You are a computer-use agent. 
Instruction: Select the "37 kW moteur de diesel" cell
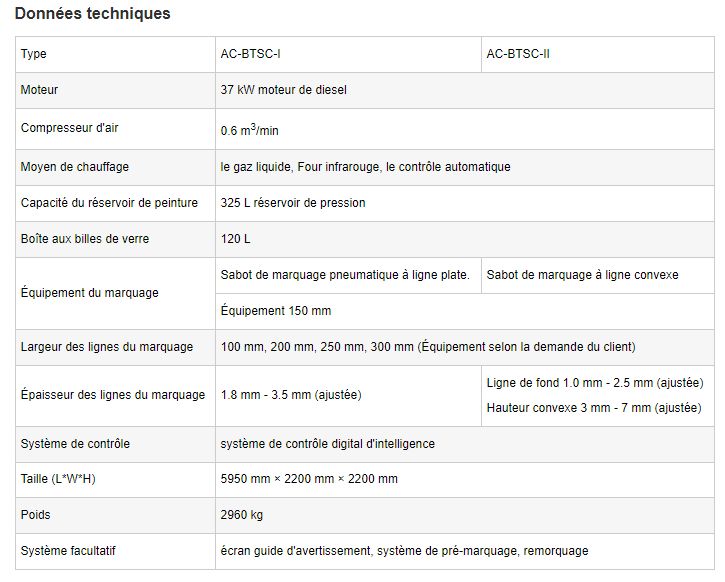coord(284,90)
